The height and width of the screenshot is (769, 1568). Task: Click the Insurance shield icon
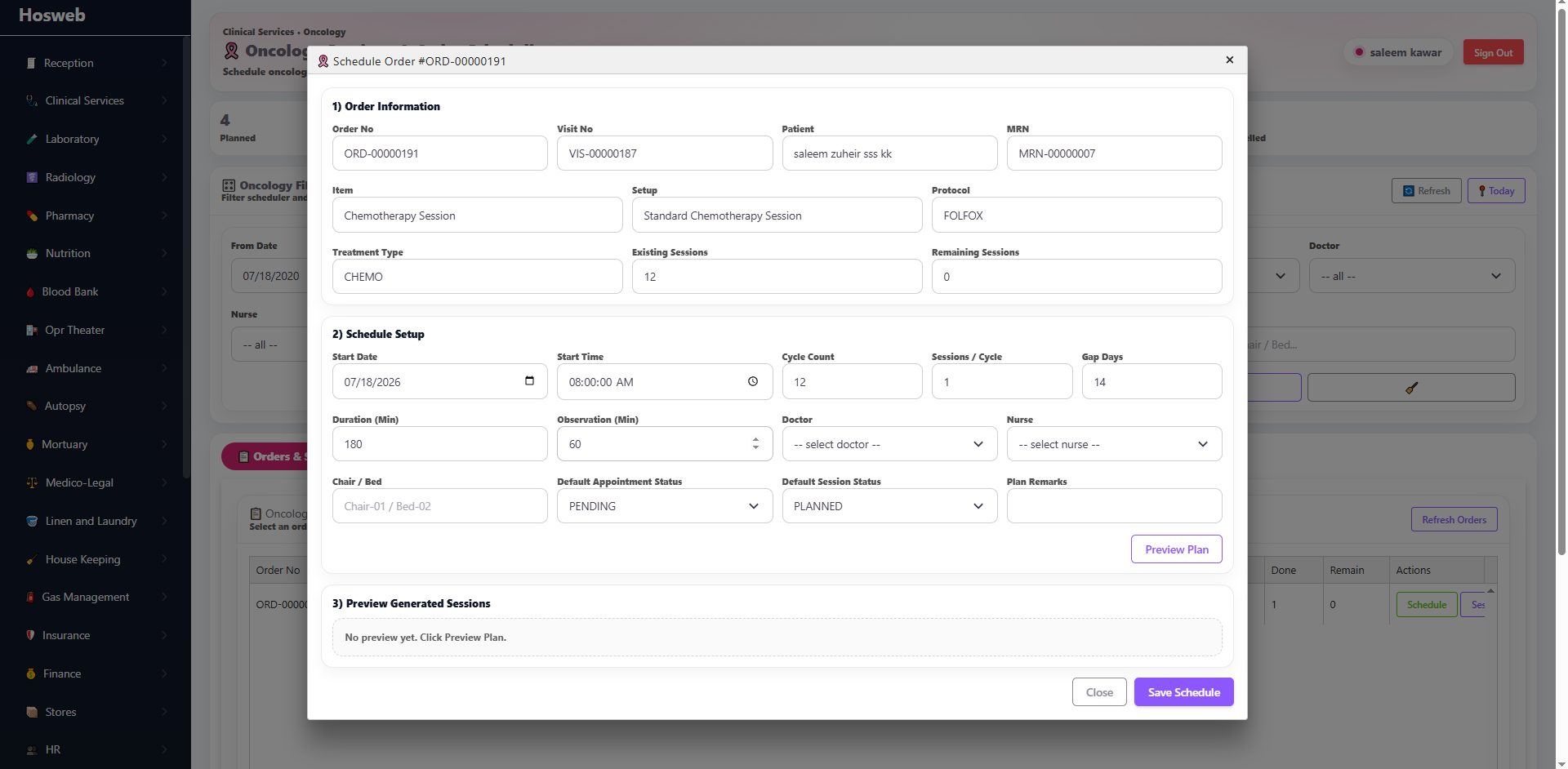31,635
